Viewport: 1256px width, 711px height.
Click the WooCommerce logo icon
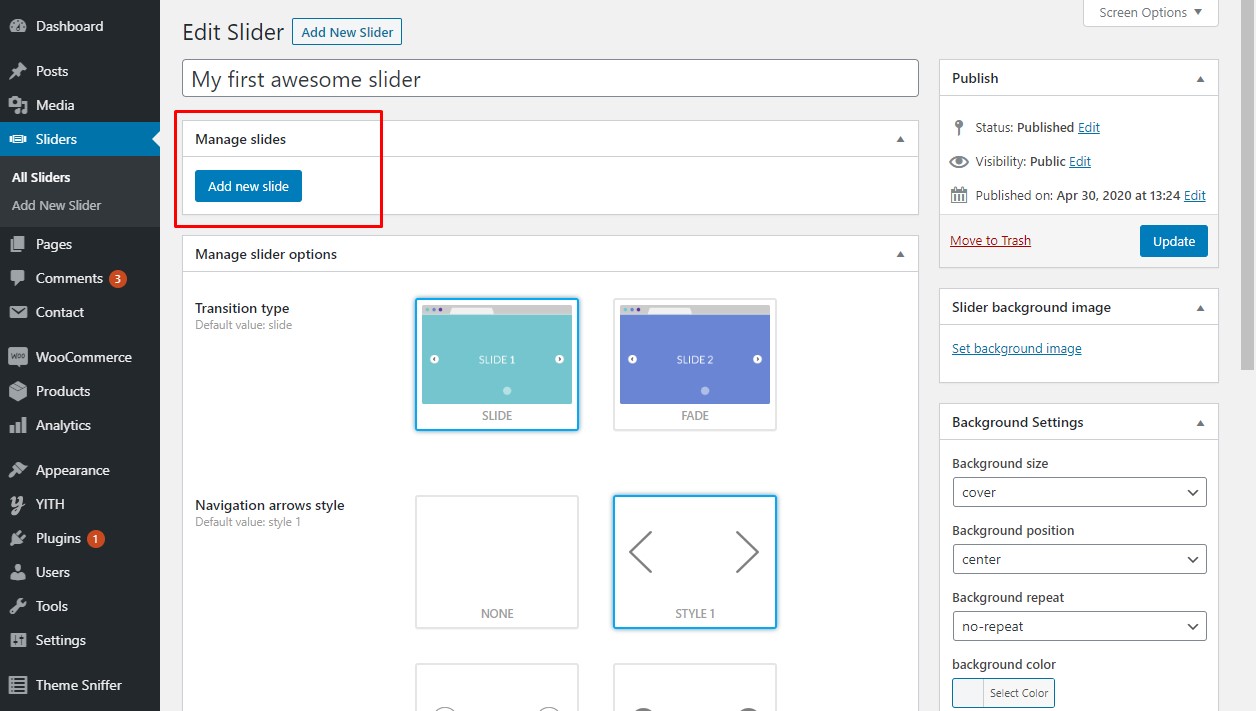(x=18, y=357)
